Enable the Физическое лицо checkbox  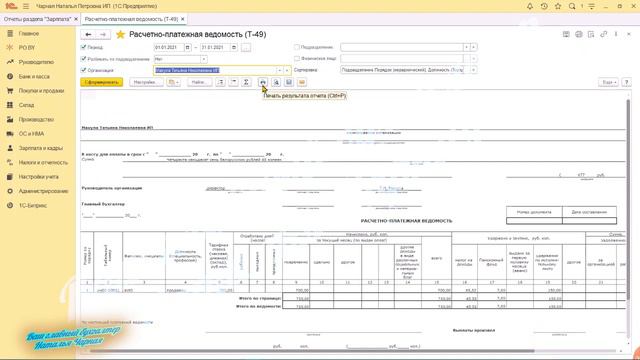pyautogui.click(x=297, y=59)
